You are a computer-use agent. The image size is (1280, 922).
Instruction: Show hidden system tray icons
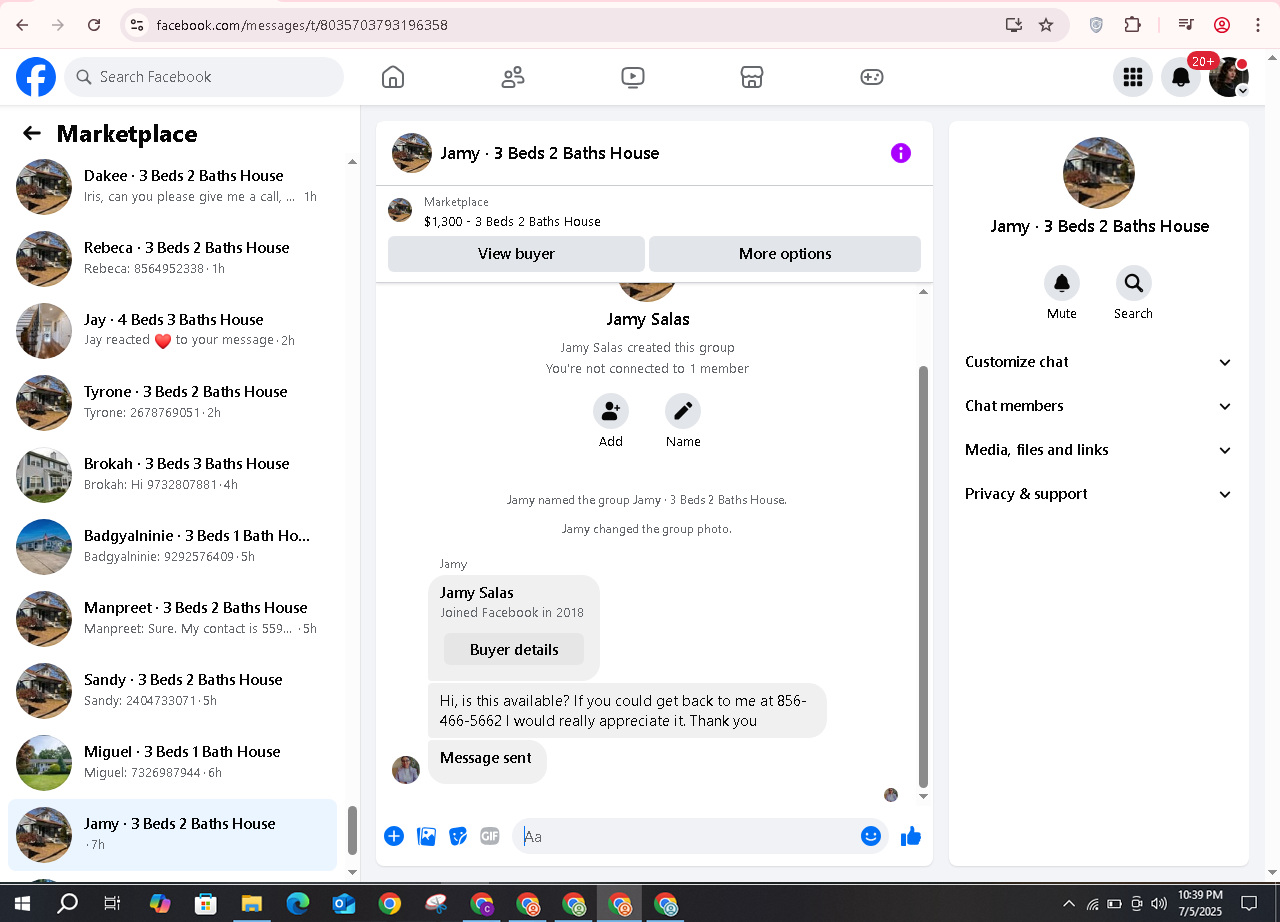(x=1069, y=904)
